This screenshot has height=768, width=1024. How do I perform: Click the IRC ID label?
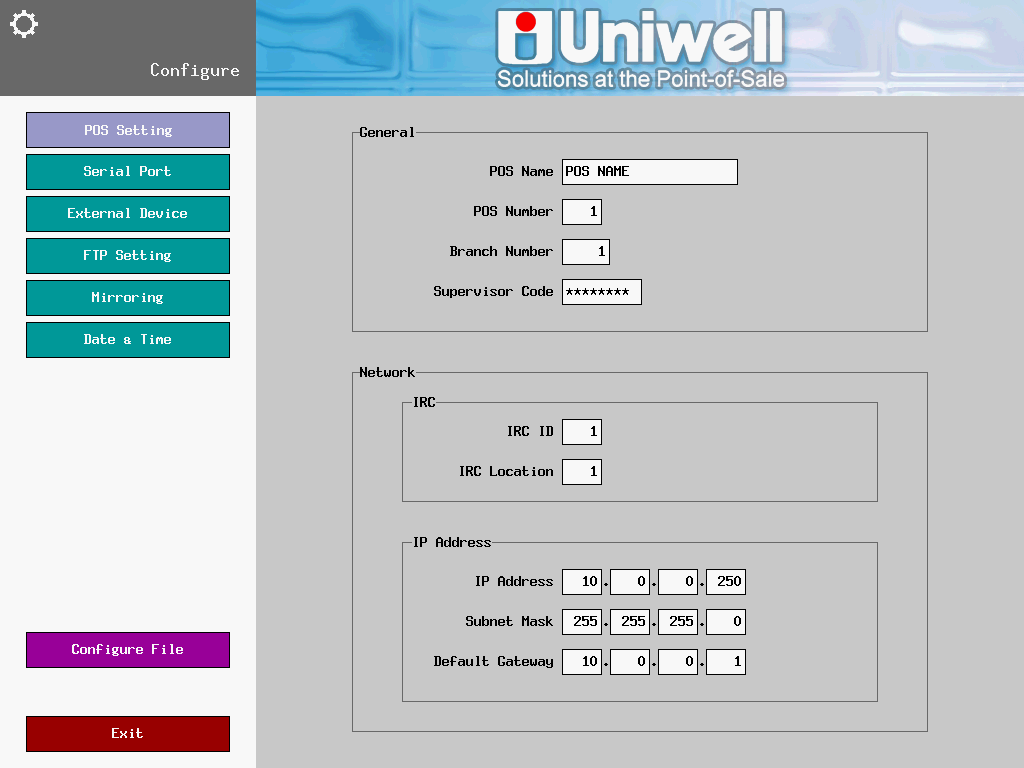click(x=530, y=432)
